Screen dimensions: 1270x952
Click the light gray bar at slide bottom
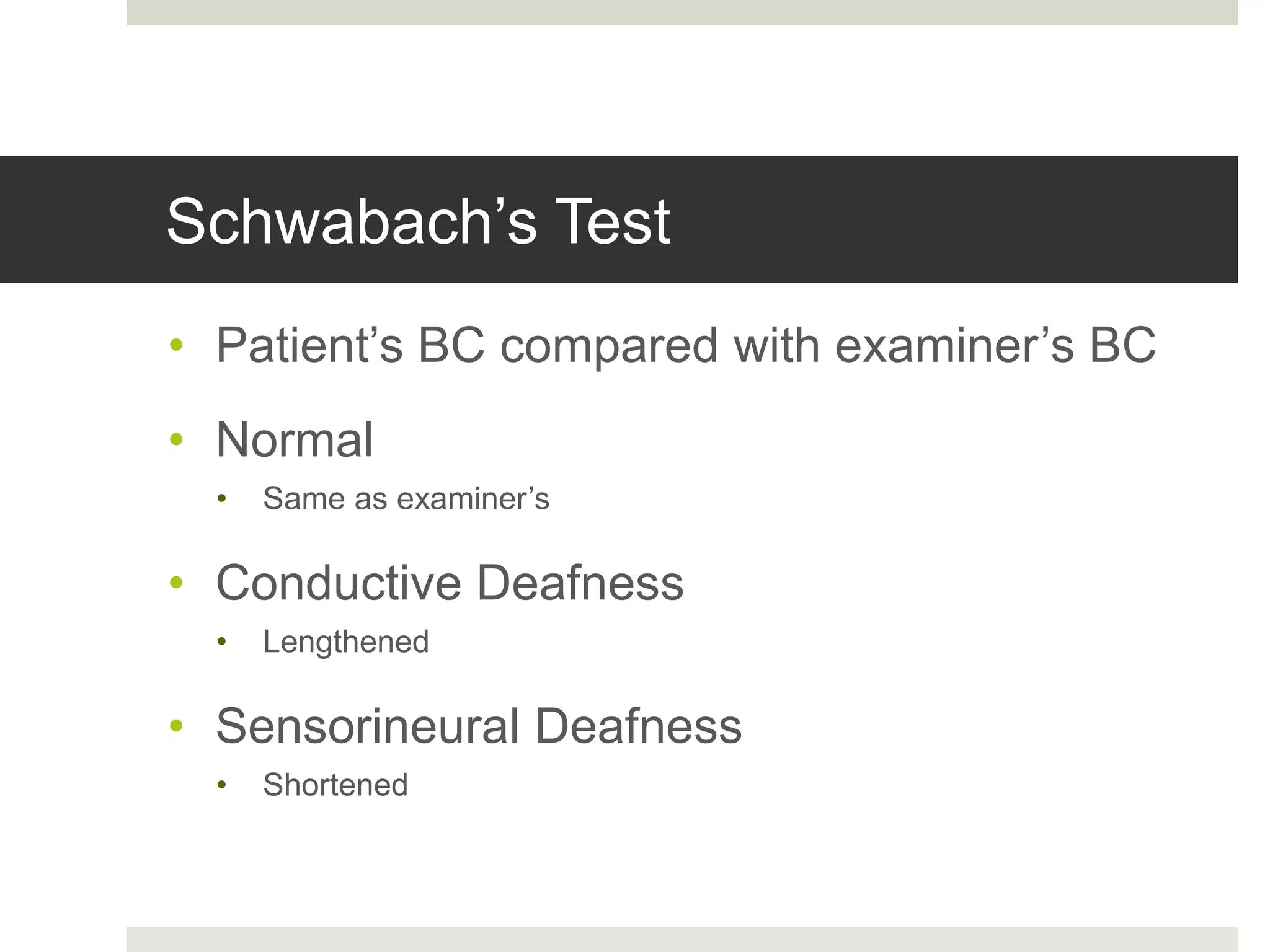[682, 938]
